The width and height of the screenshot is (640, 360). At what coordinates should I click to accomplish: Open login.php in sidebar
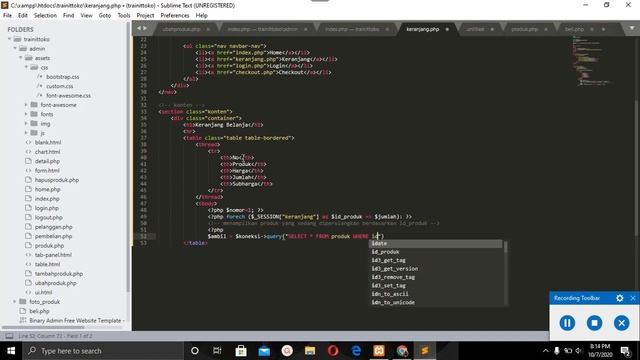point(47,208)
